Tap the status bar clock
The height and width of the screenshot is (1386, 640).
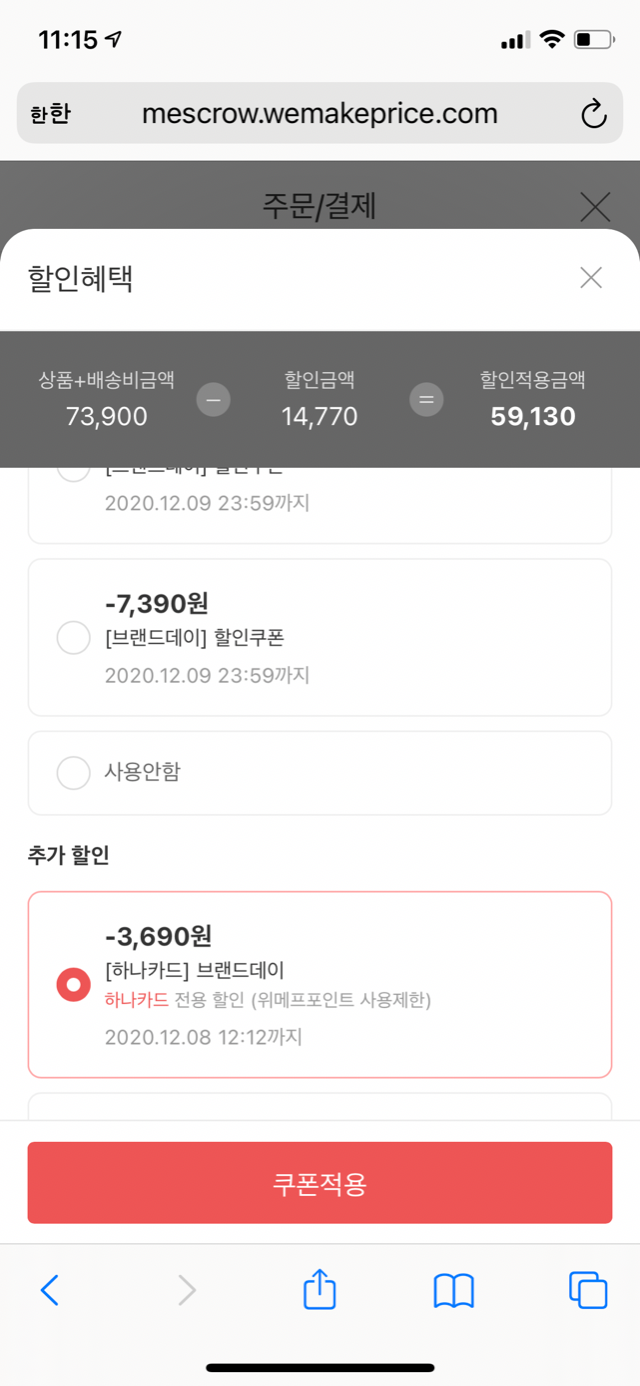click(x=67, y=40)
